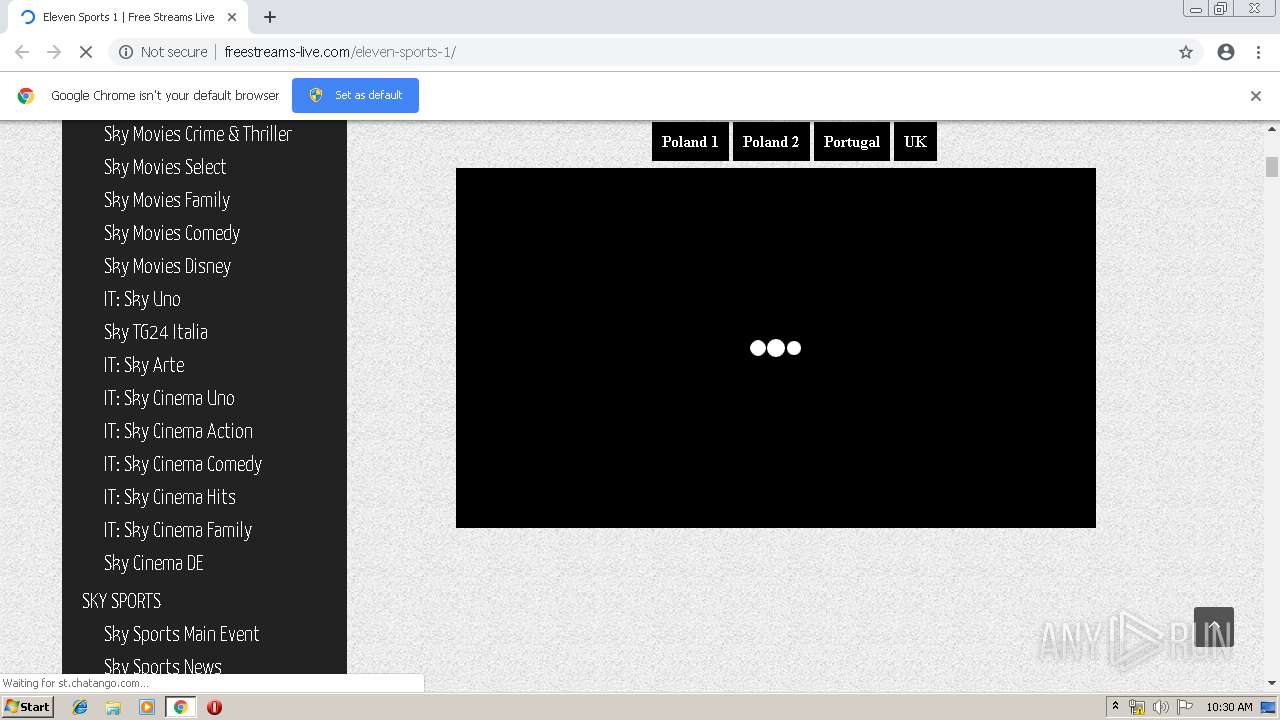Screen dimensions: 1280x720
Task: Open IT: Sky Cinema Hits channel
Action: tap(170, 497)
